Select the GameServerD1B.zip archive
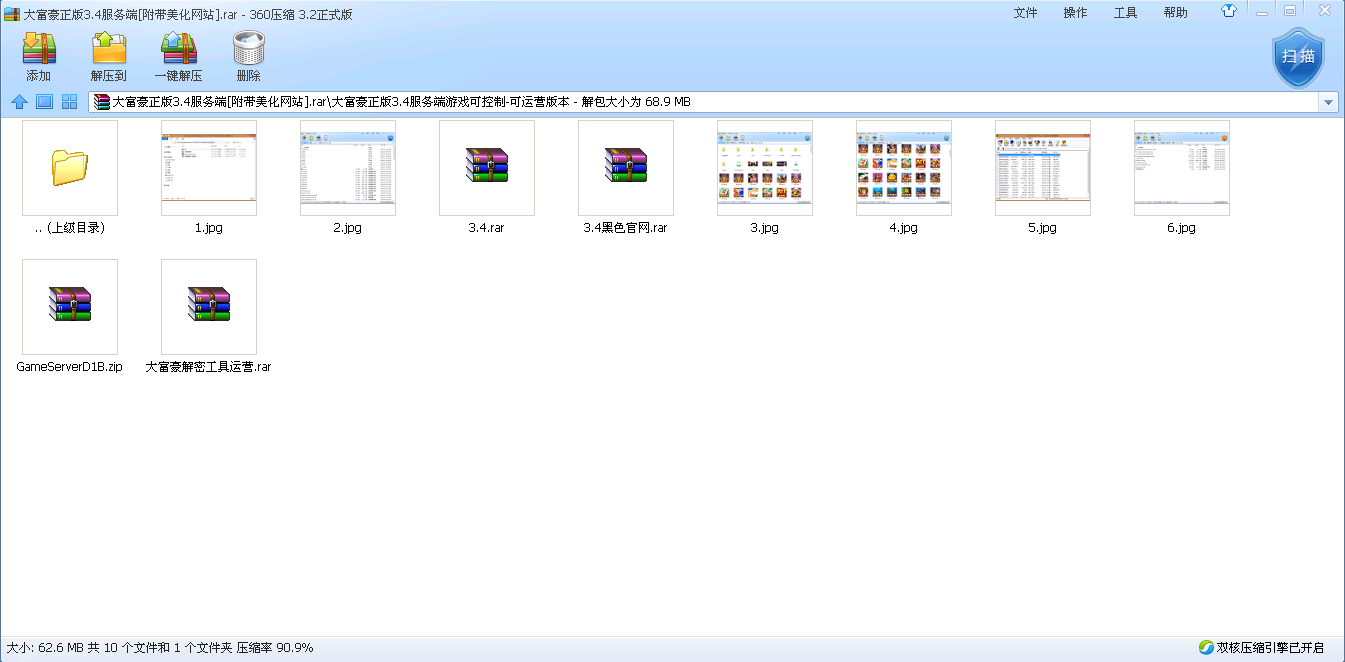The width and height of the screenshot is (1345, 662). [x=69, y=307]
